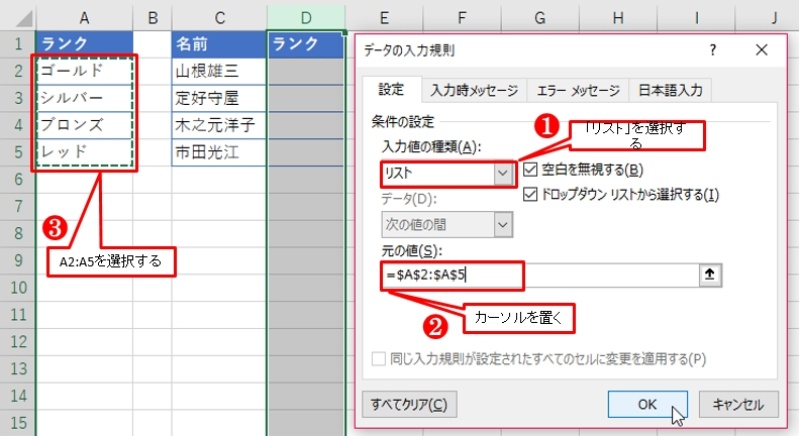Click cell C3 with 定好守屋
The image size is (800, 436).
218,98
